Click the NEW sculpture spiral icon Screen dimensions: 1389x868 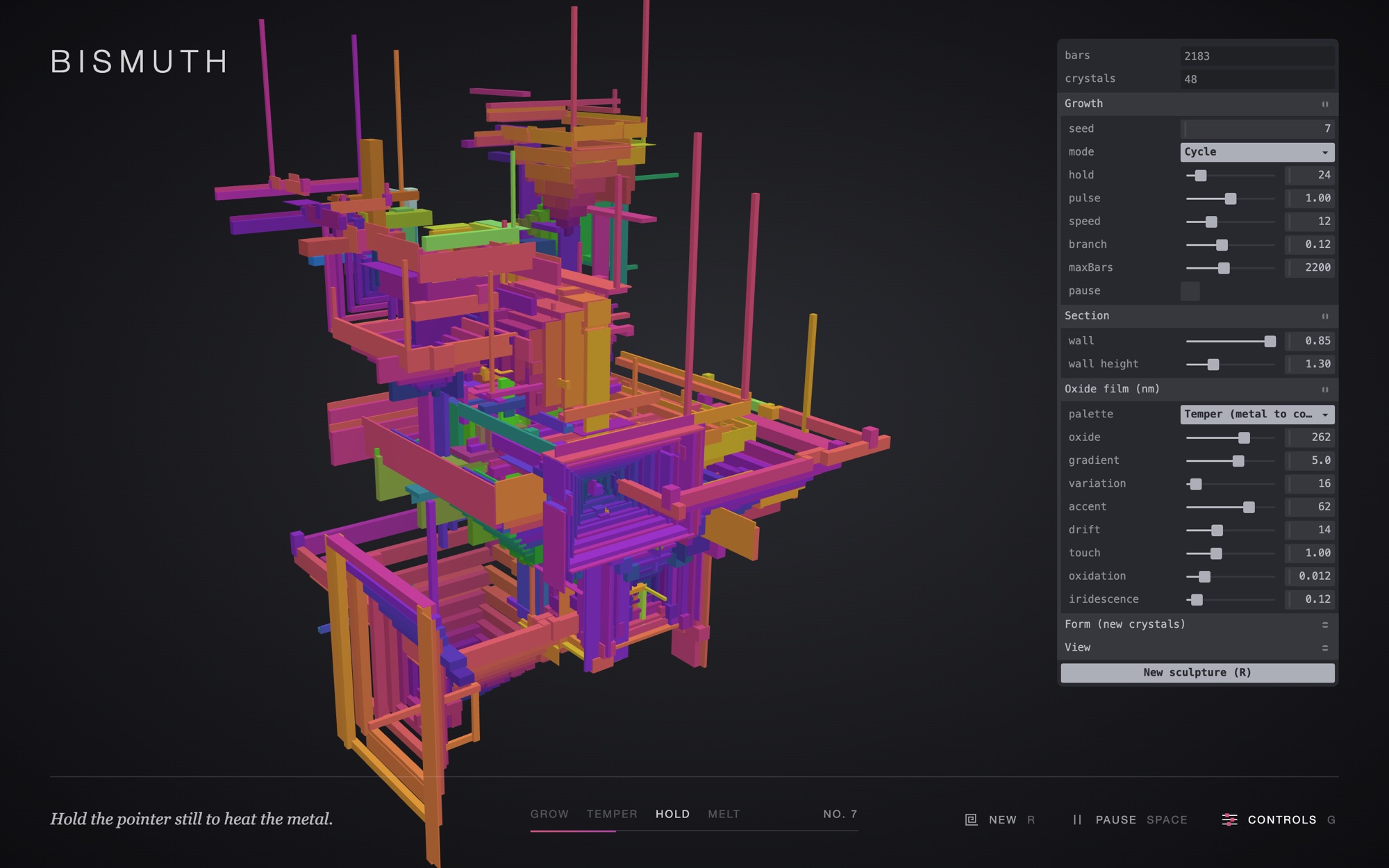[971, 819]
